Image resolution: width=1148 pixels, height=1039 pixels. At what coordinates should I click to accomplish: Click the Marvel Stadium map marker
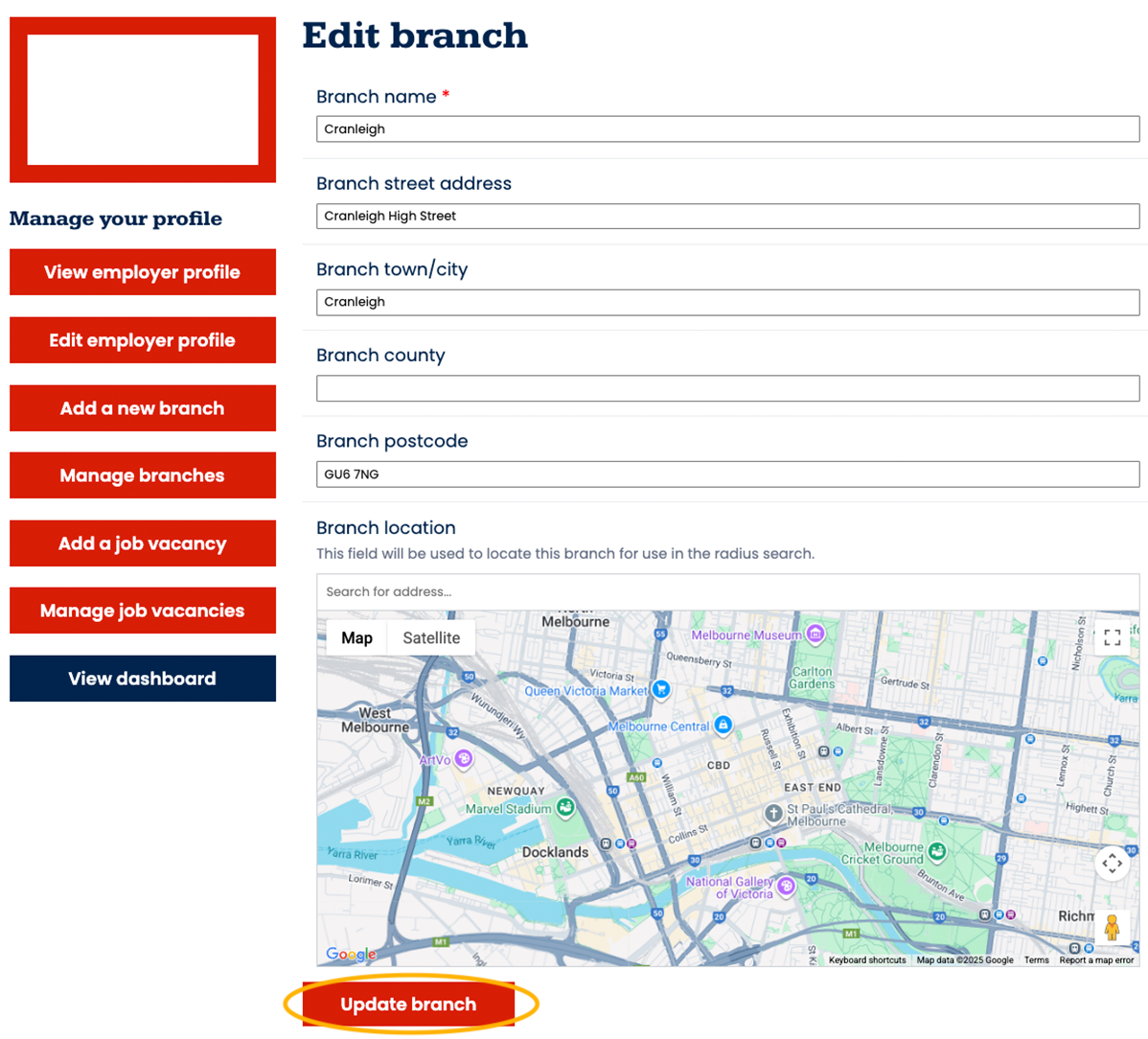[x=565, y=809]
